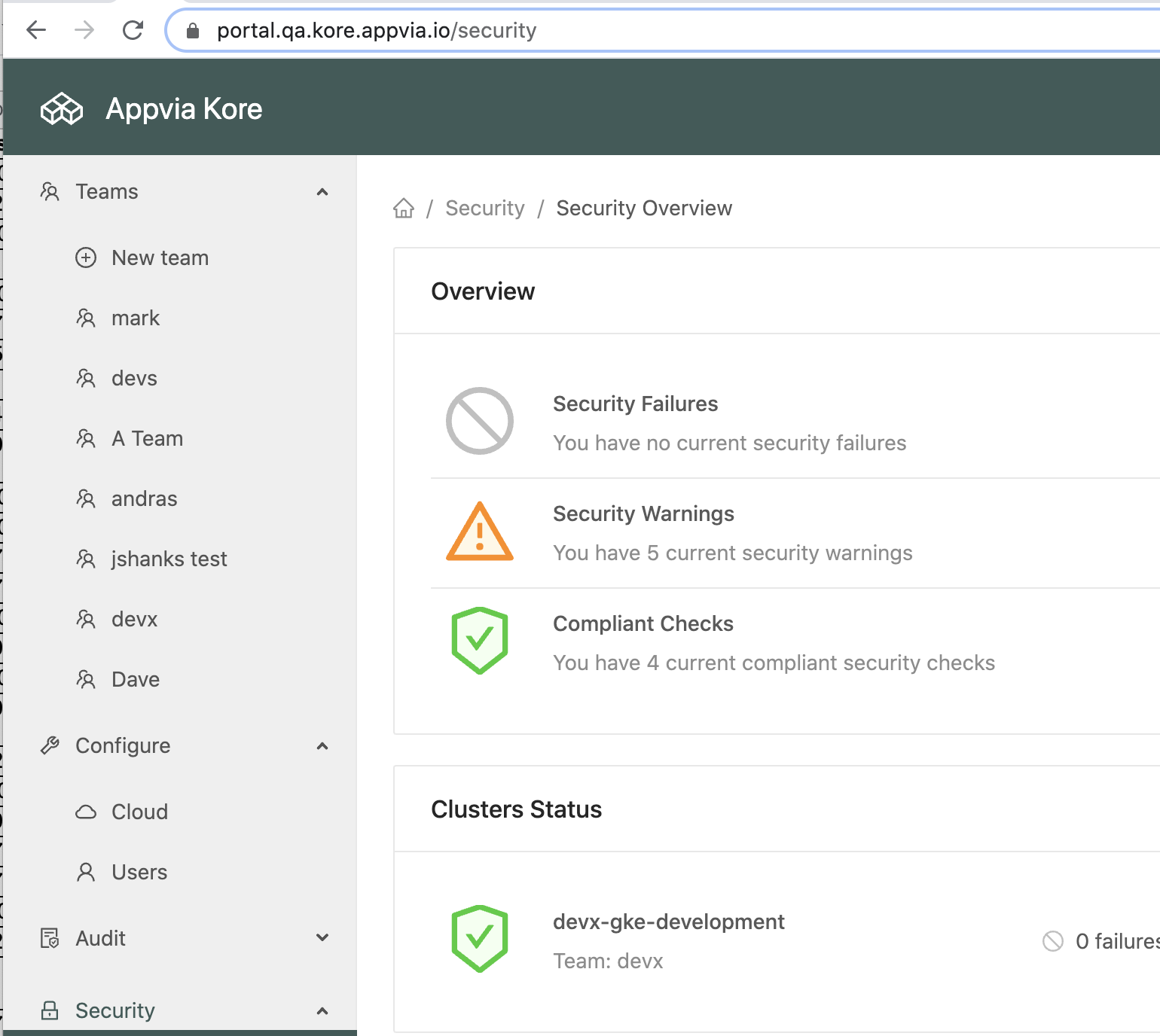Click the devx-gke-development cluster shield icon

coord(480,939)
